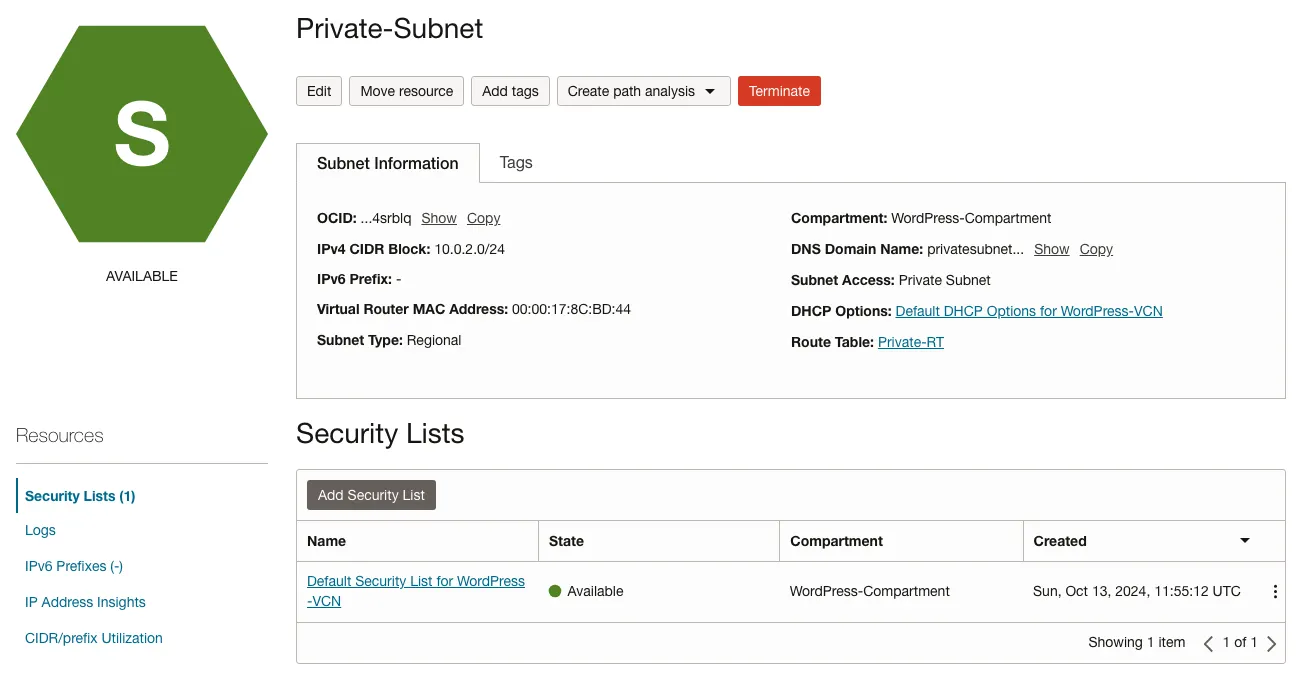Click the Edit button
Image resolution: width=1305 pixels, height=682 pixels.
319,91
